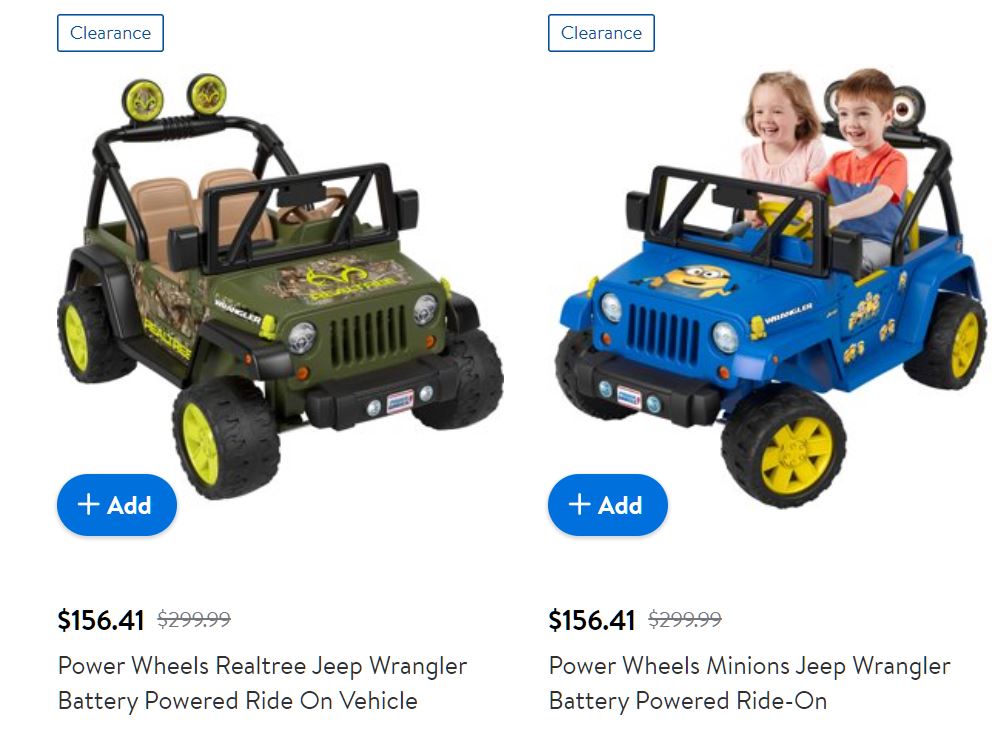Select Clearance badge above the green Jeep

[110, 33]
